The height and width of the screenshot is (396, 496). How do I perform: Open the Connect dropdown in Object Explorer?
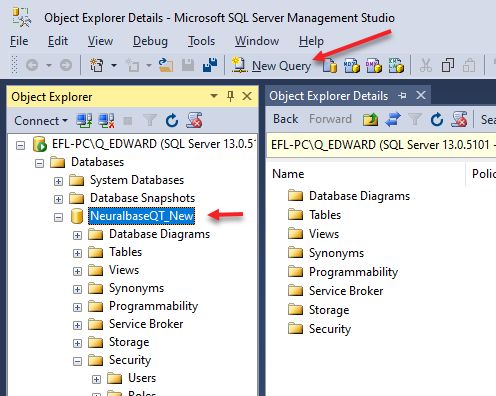point(41,121)
